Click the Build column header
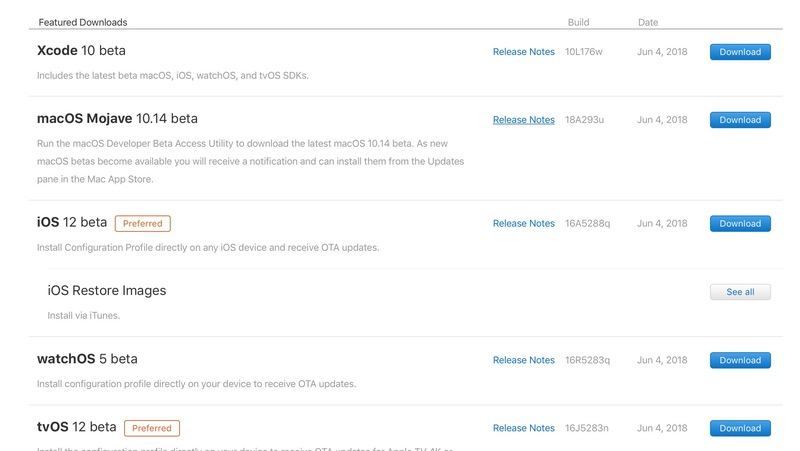Image resolution: width=800 pixels, height=451 pixels. point(579,22)
